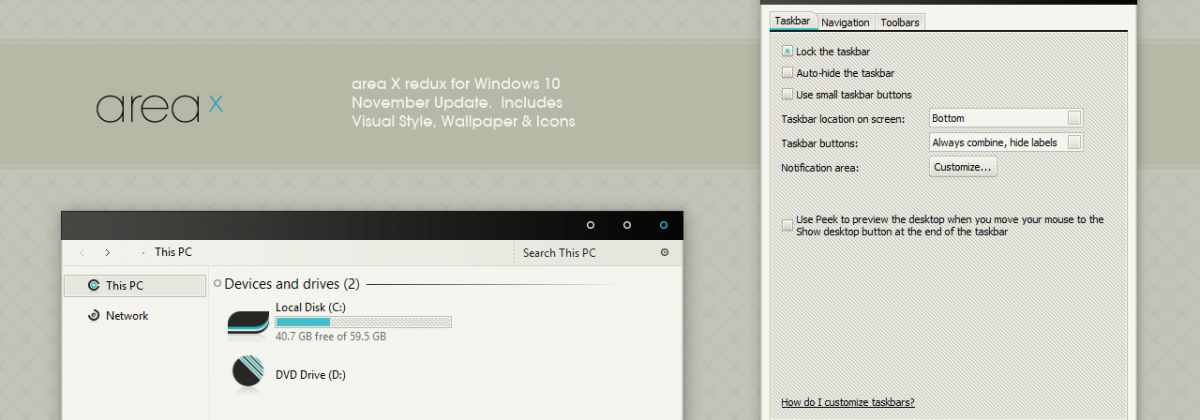Select the Local Disk (C:) drive icon

click(x=248, y=321)
